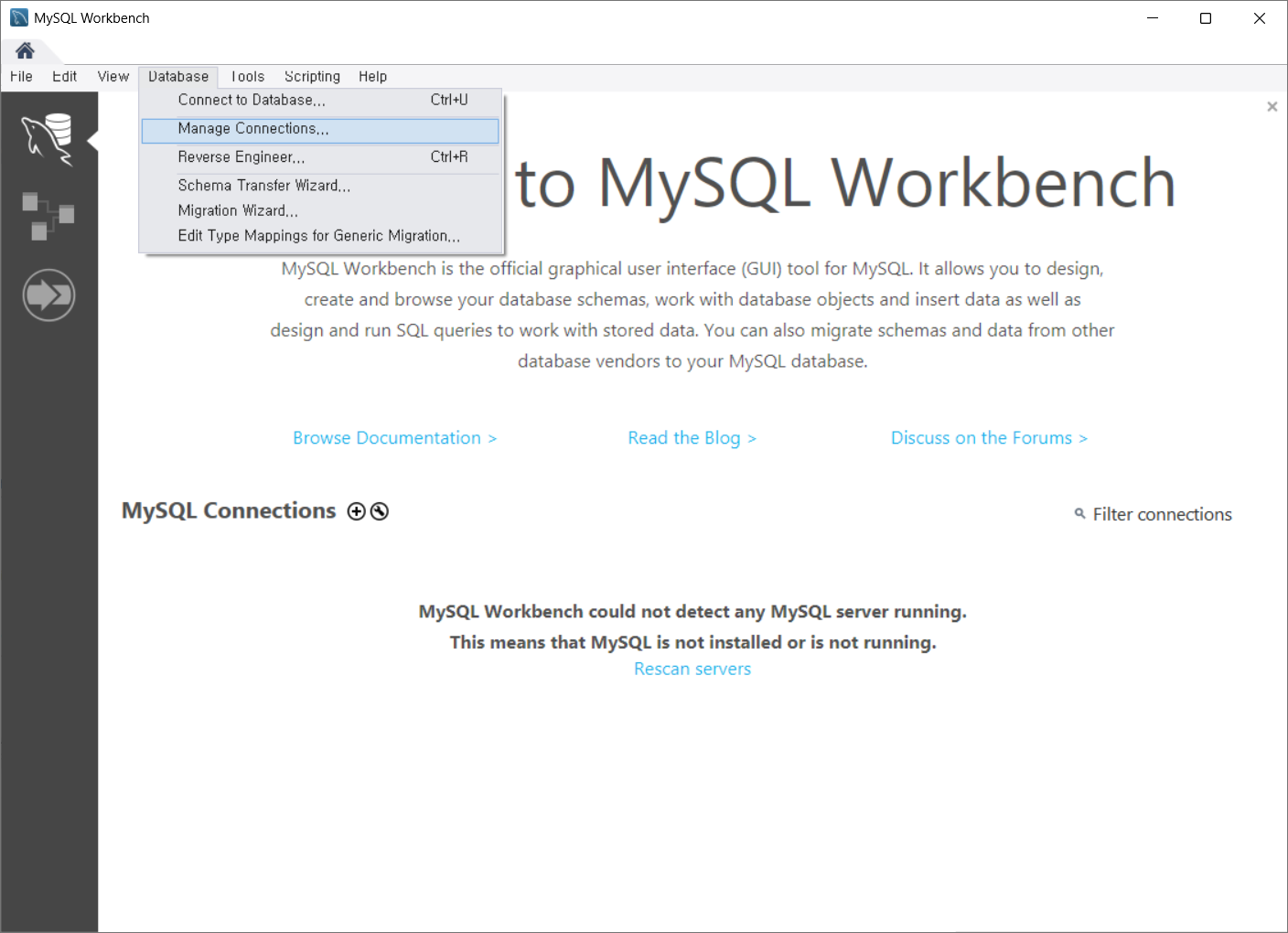
Task: Open the Scripting menu
Action: [x=312, y=77]
